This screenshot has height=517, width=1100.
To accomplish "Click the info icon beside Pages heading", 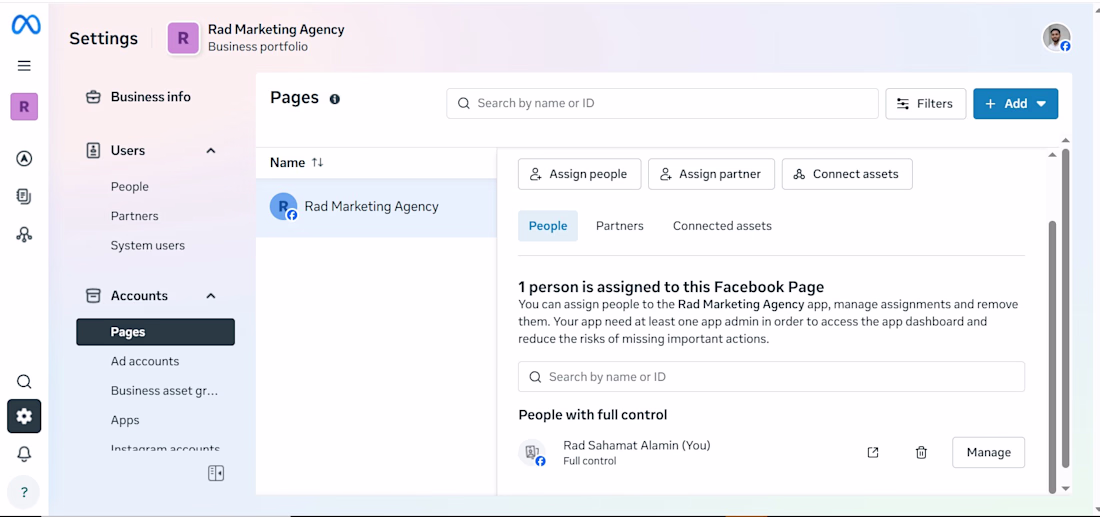I will 335,99.
